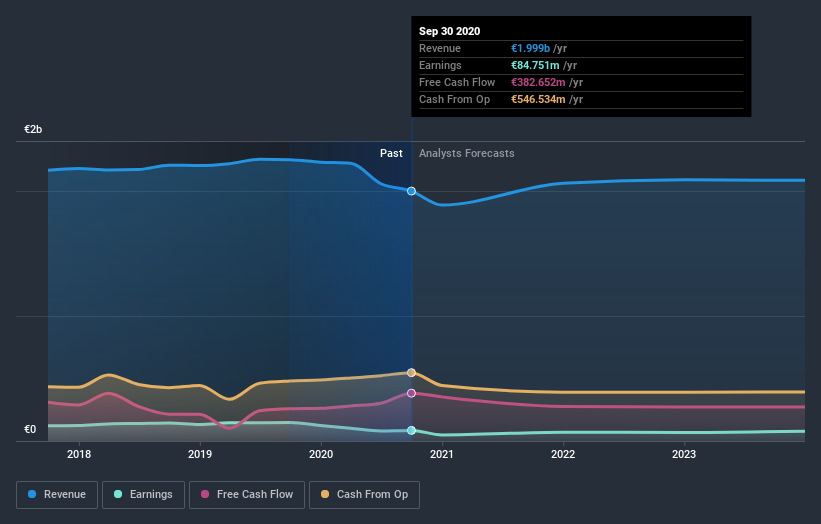Click the Revenue row label in tooltip
This screenshot has height=524, width=821.
[x=440, y=48]
